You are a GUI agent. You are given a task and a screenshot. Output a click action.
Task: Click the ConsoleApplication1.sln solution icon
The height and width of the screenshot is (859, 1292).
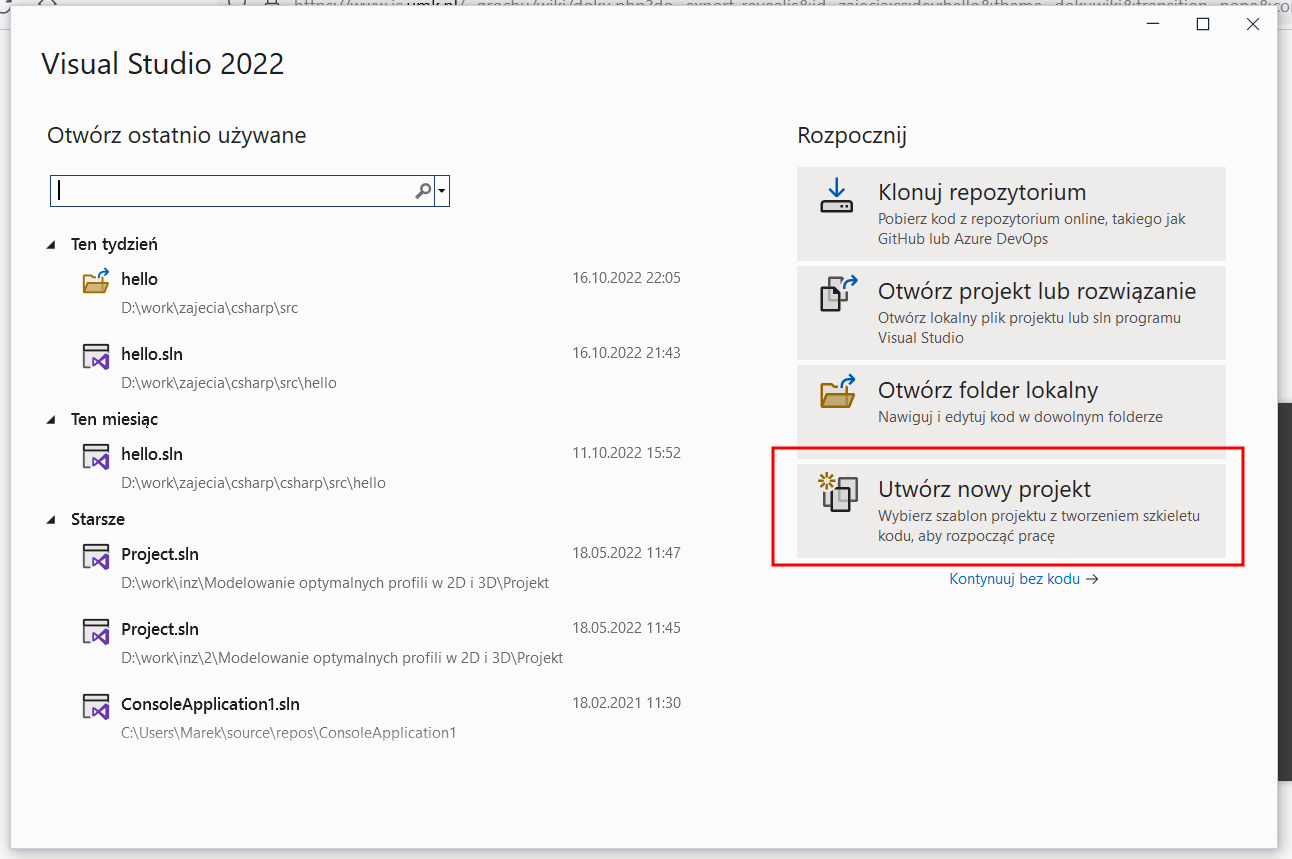click(x=95, y=707)
